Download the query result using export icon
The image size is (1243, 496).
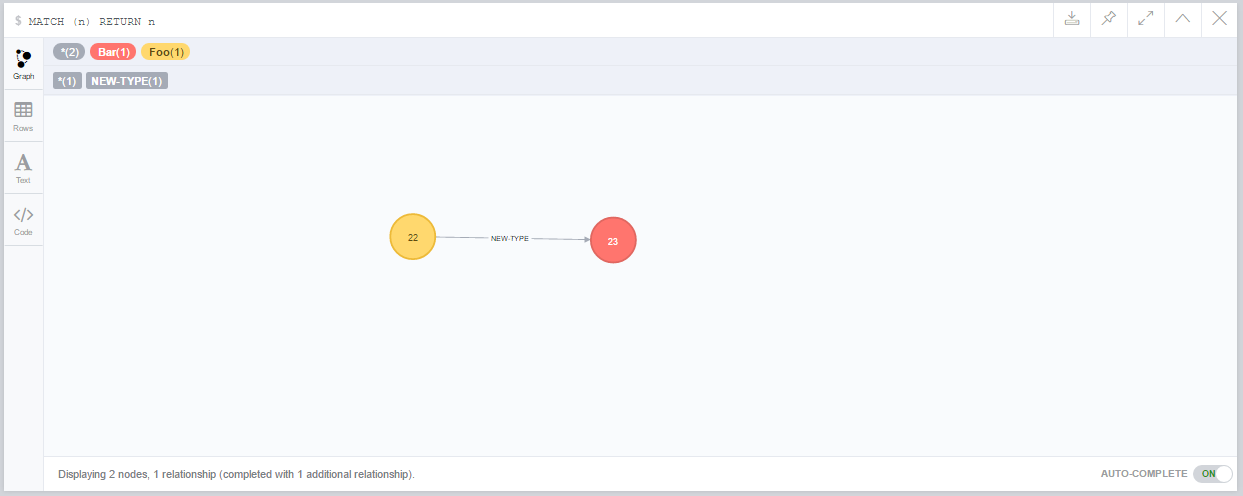click(x=1072, y=19)
